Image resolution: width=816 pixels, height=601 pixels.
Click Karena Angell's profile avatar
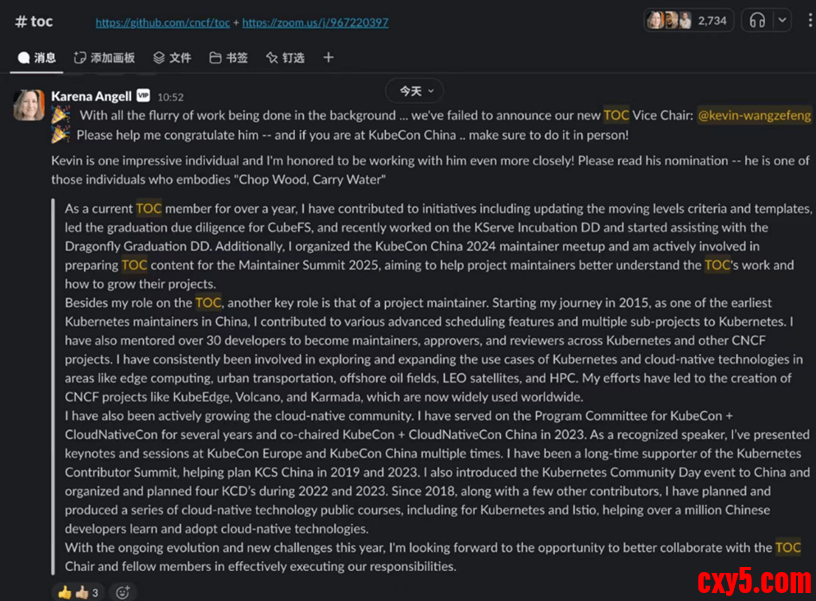tap(29, 105)
